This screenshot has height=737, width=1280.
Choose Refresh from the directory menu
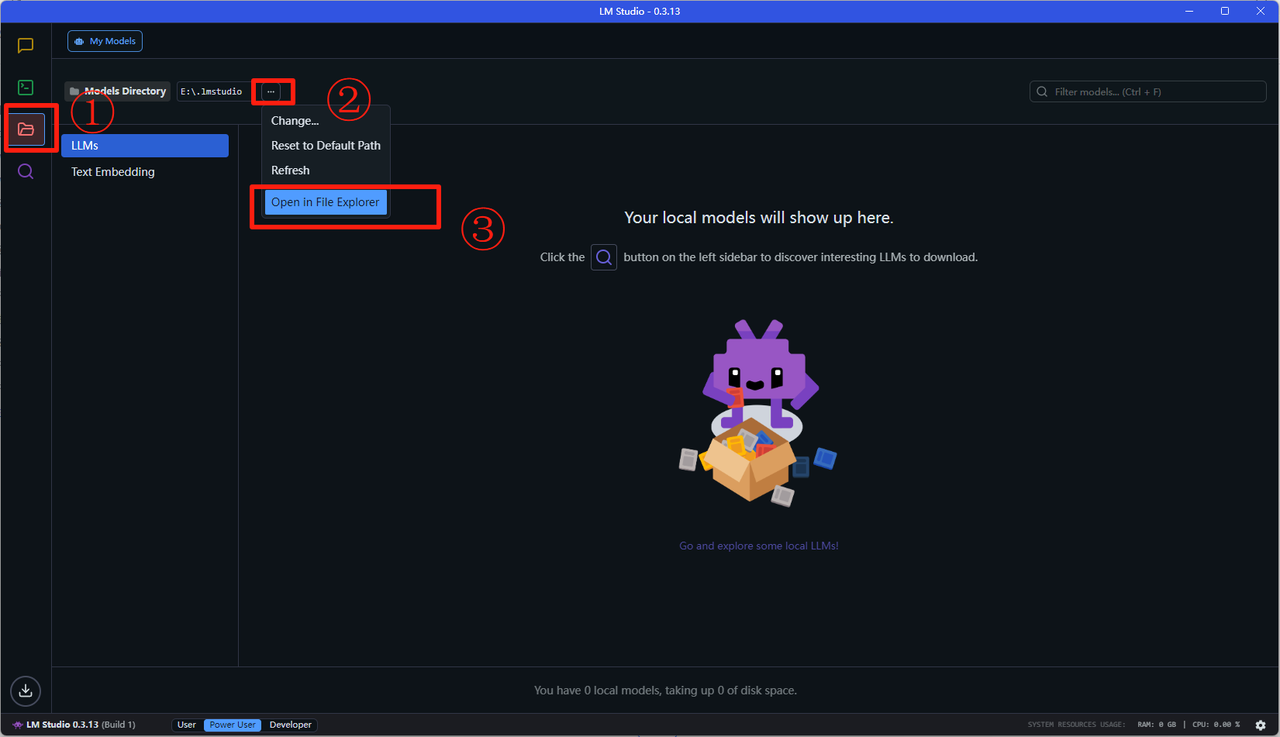coord(290,170)
